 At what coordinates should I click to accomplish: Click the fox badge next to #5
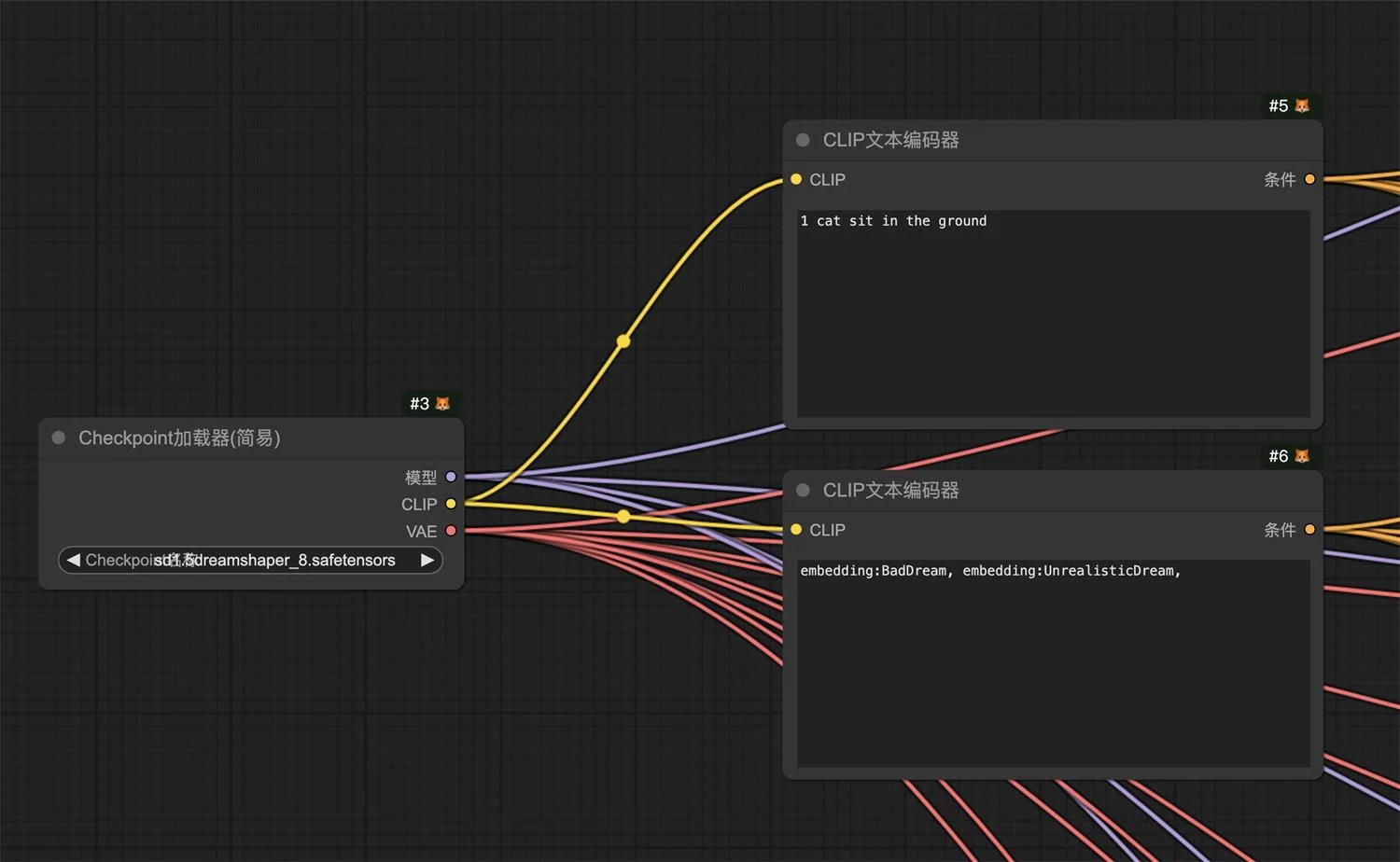1302,106
